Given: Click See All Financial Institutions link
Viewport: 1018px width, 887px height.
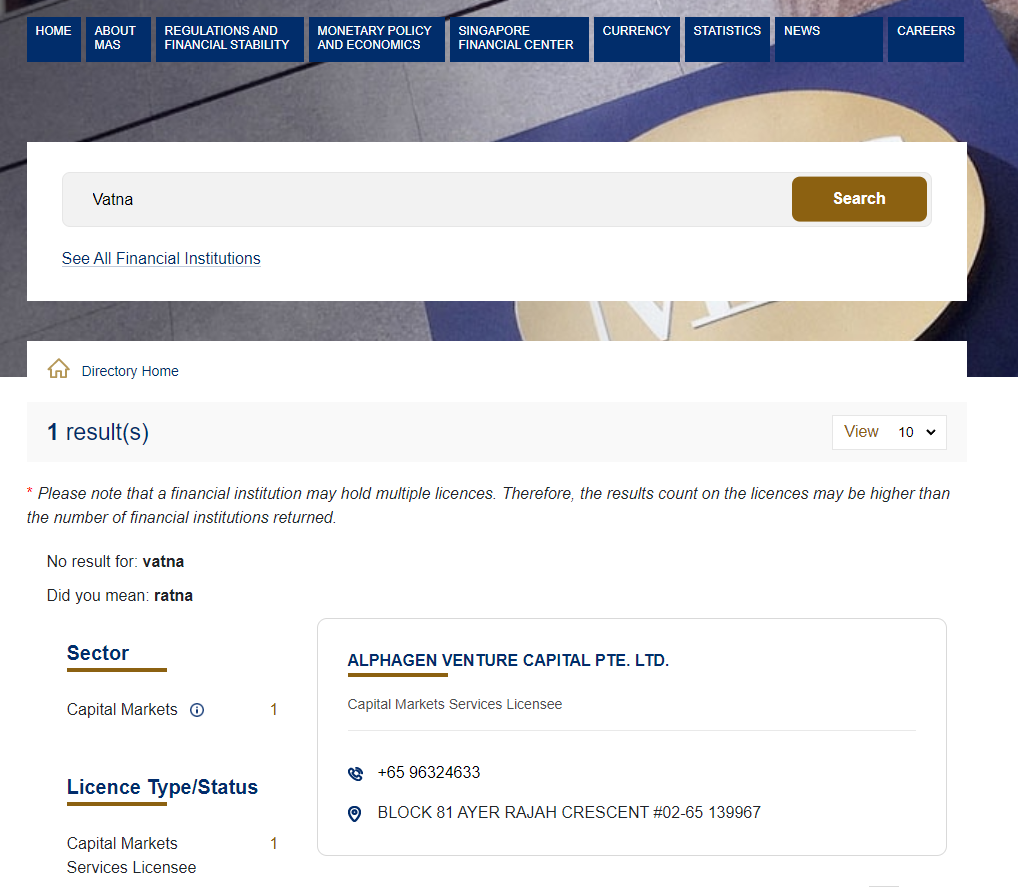Looking at the screenshot, I should tap(161, 259).
